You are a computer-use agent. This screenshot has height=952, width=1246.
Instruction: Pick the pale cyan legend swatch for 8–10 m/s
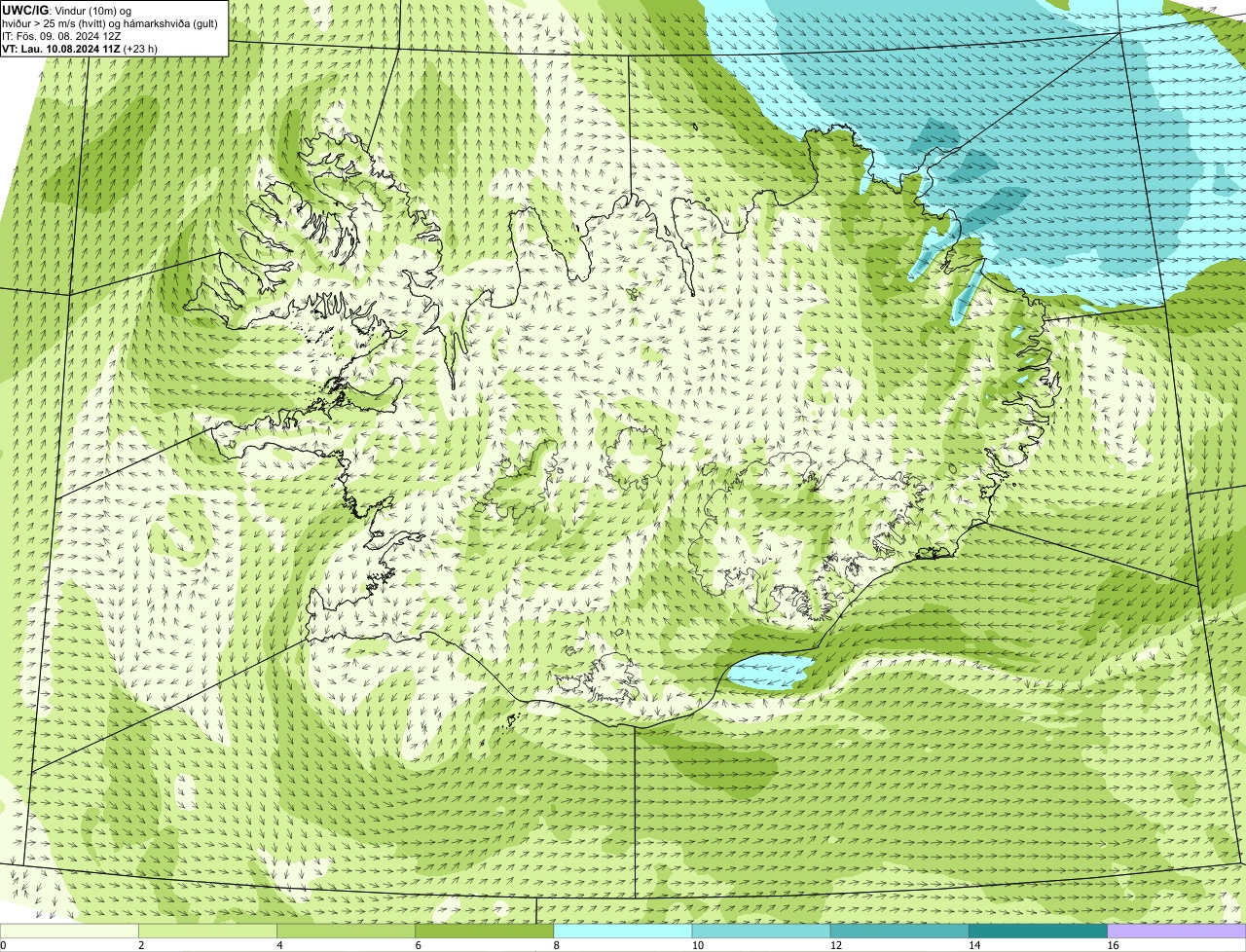(x=623, y=931)
